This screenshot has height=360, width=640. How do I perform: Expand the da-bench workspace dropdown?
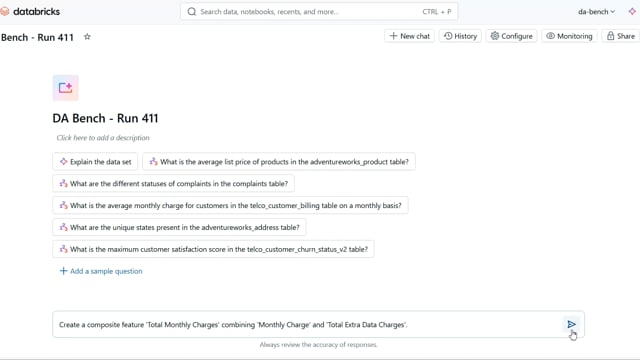tap(596, 12)
